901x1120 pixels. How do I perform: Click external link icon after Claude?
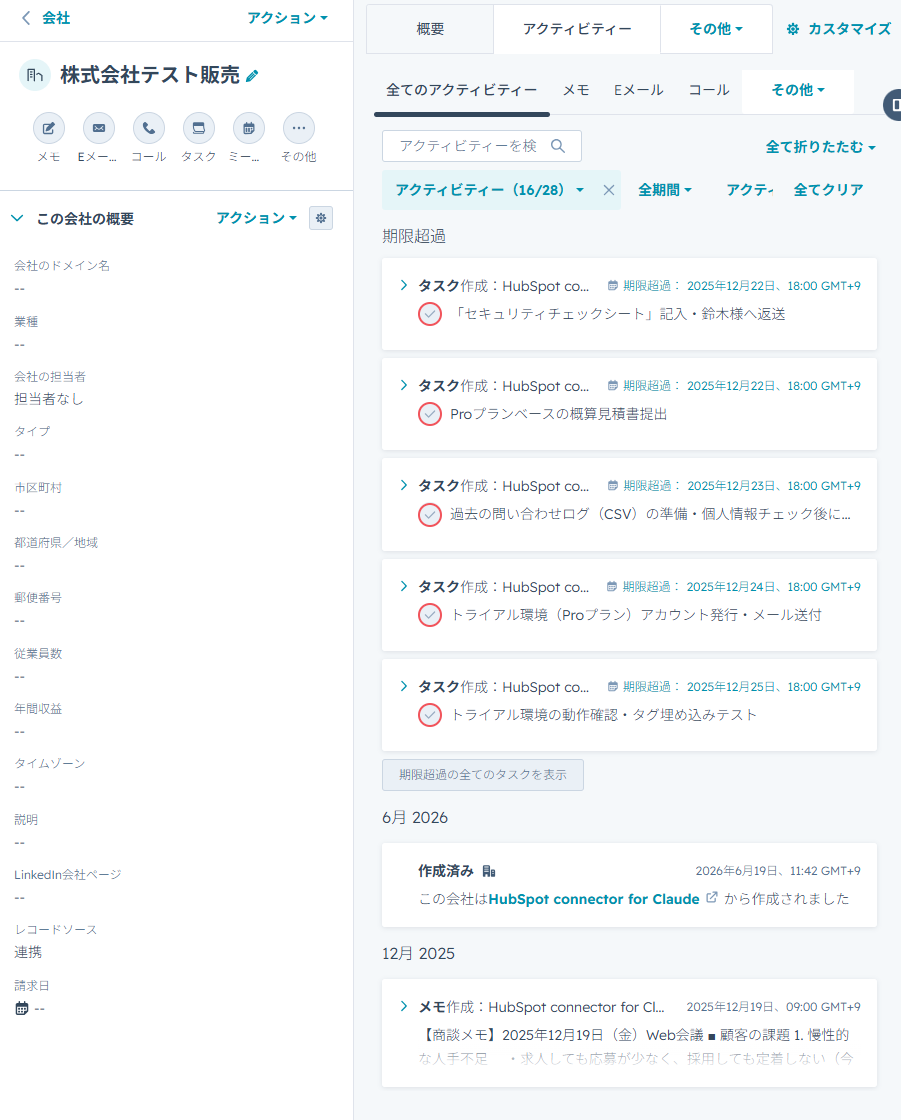pyautogui.click(x=712, y=898)
